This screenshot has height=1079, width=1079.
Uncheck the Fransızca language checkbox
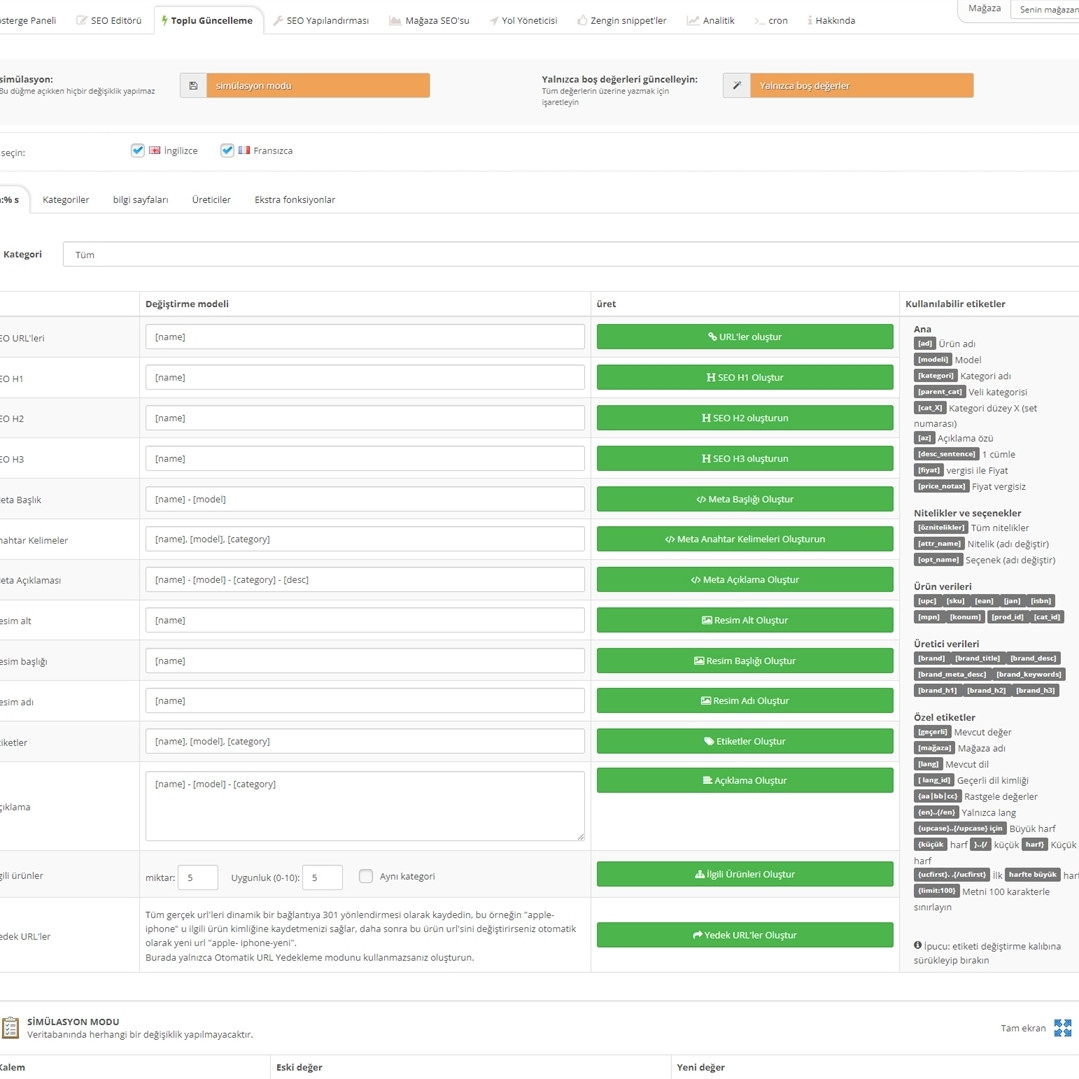227,150
